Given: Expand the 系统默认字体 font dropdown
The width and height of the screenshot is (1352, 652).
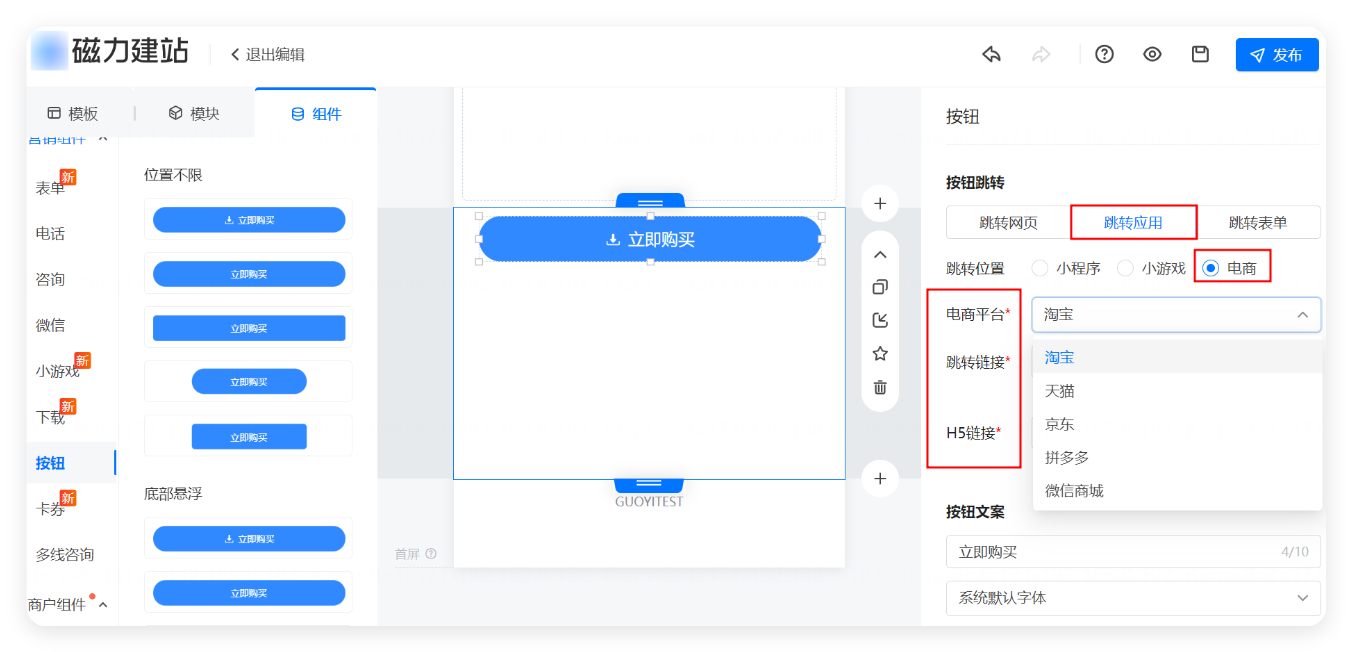Looking at the screenshot, I should (1132, 598).
